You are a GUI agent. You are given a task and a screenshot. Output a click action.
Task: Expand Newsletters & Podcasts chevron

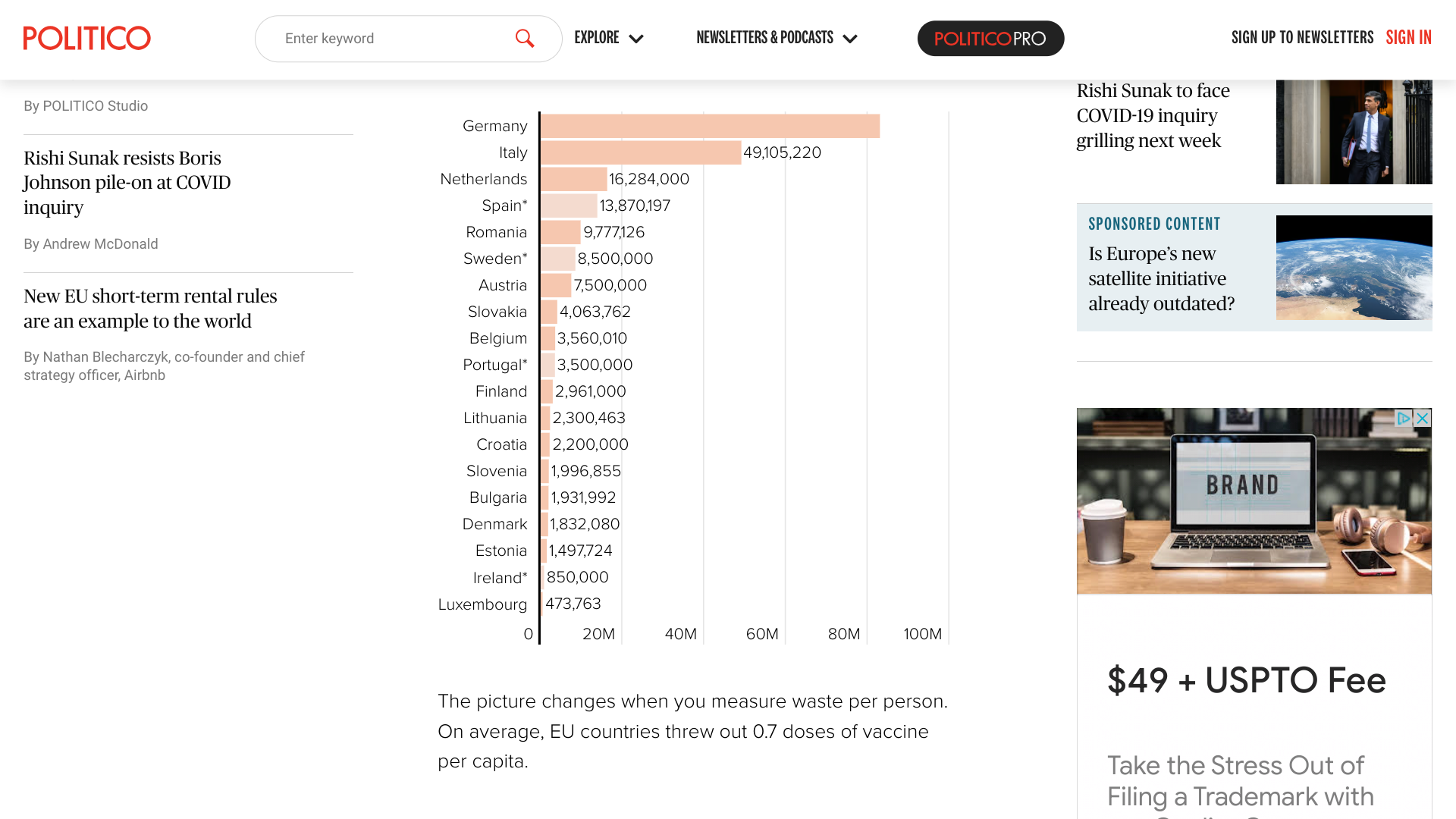coord(850,39)
